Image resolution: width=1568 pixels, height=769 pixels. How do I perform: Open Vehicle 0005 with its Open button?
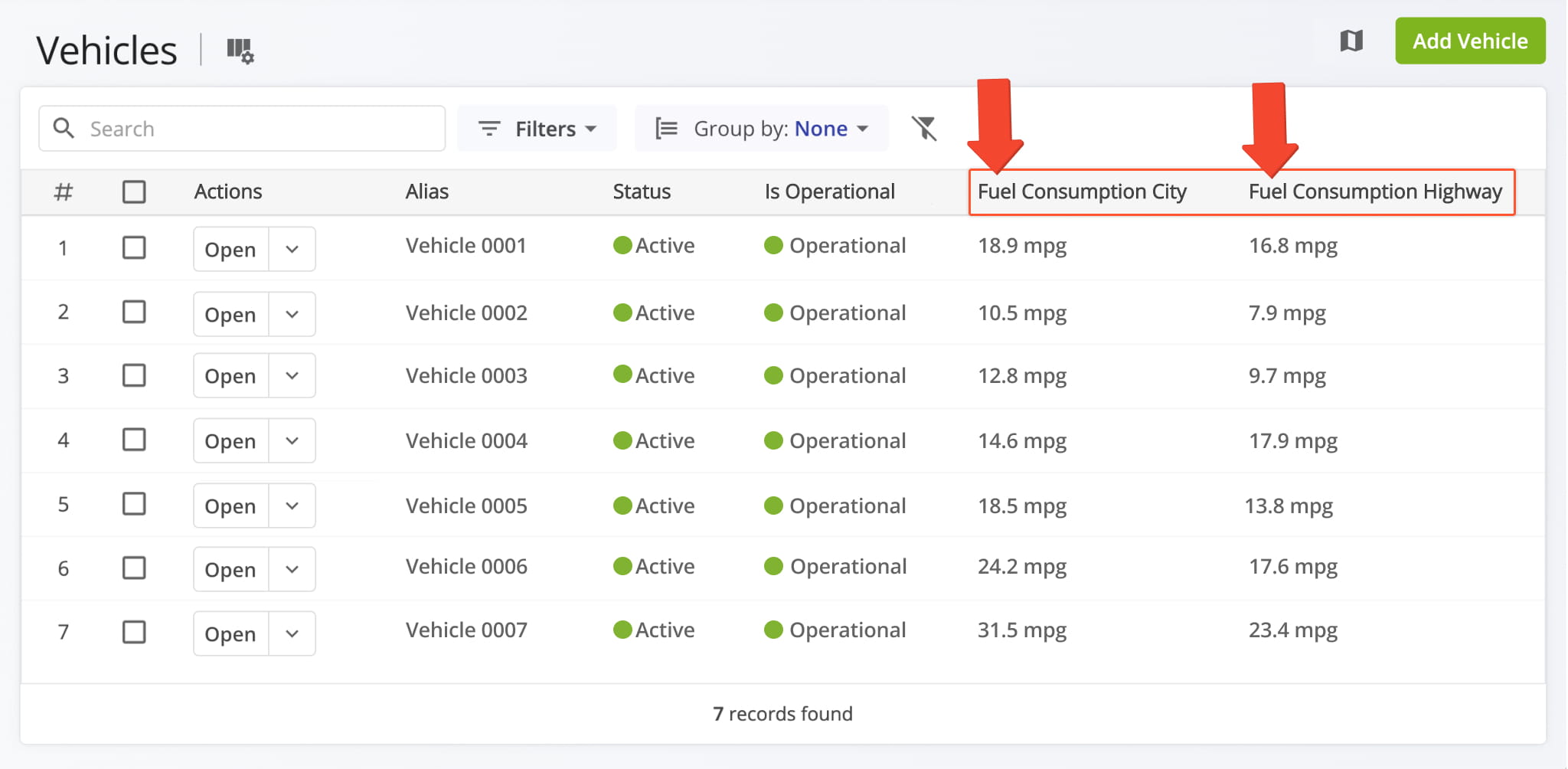[230, 506]
